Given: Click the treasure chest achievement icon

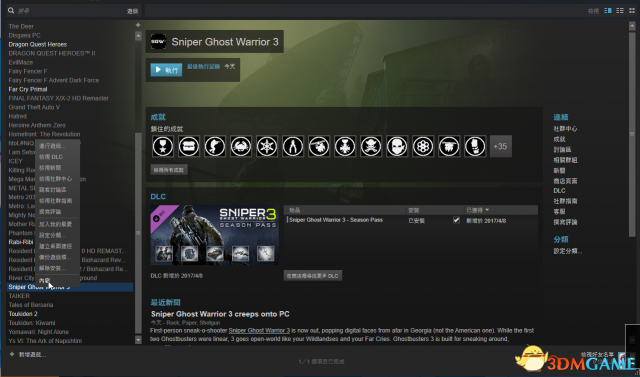Looking at the screenshot, I should click(189, 146).
